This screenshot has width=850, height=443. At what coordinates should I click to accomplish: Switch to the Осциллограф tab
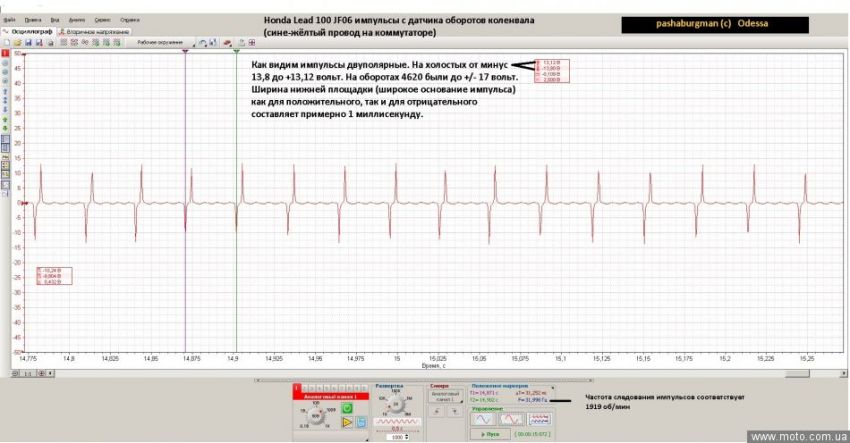(x=28, y=31)
